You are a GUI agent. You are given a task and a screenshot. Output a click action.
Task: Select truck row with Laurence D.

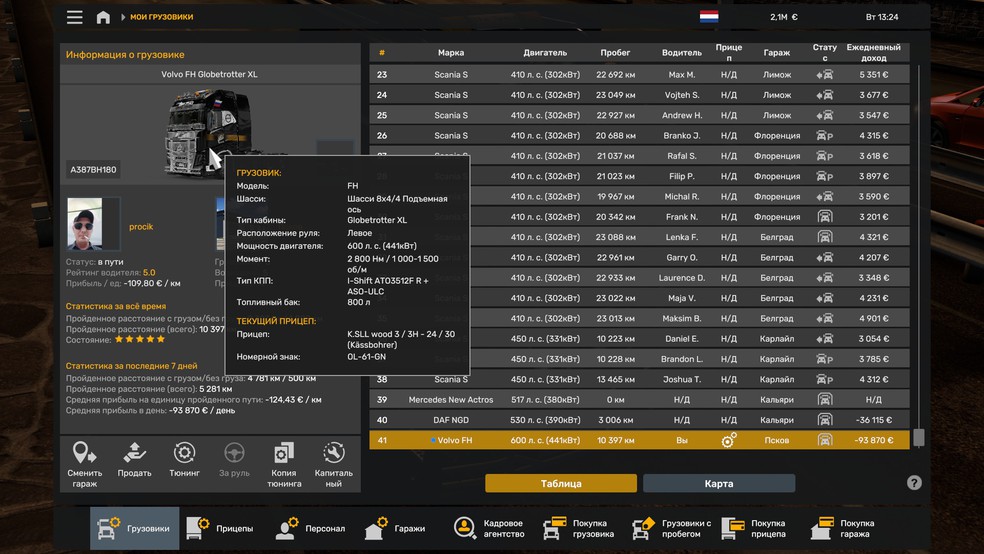pos(639,278)
